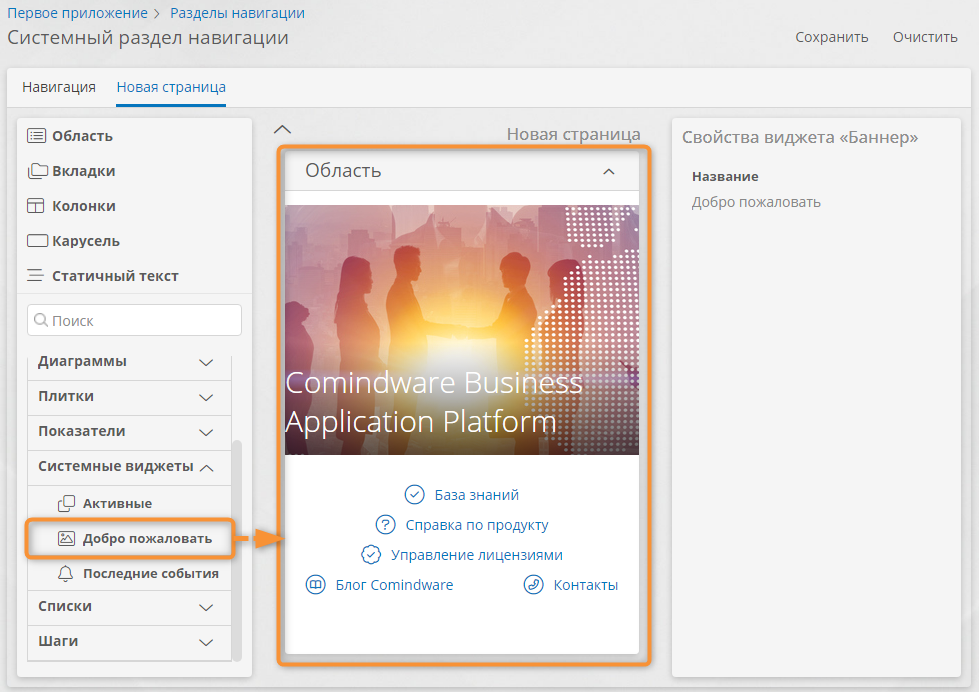Image resolution: width=979 pixels, height=692 pixels.
Task: Click the Статичный текст icon
Action: pos(37,276)
